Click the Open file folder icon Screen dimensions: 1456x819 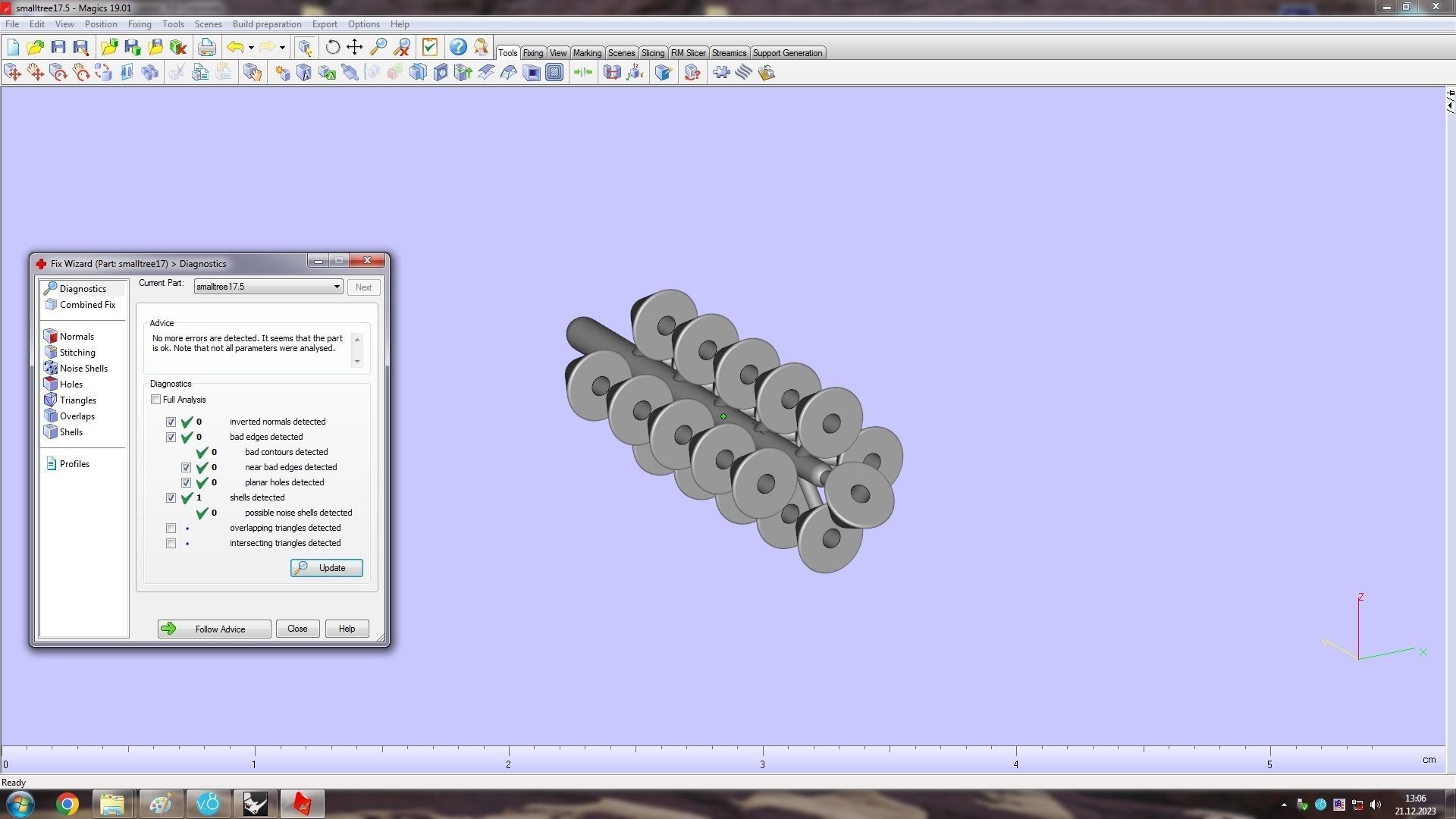[x=35, y=48]
